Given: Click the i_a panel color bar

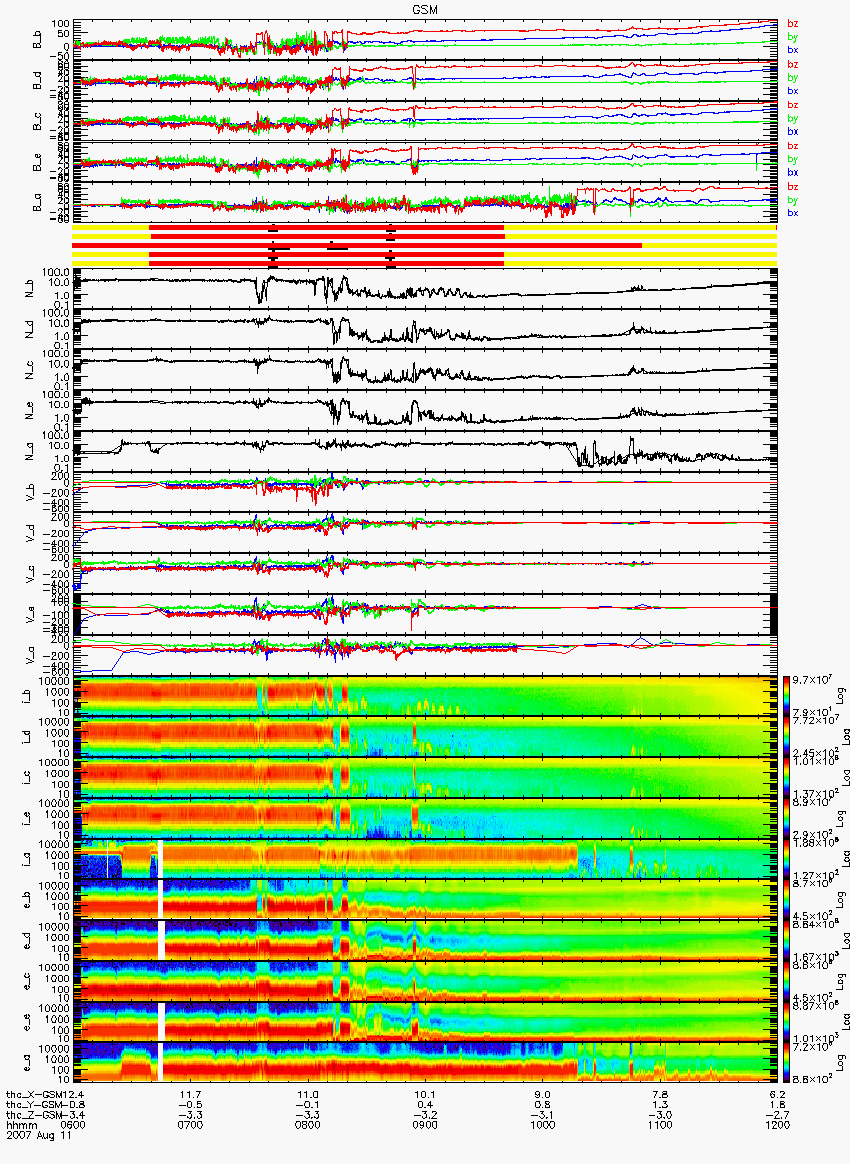Looking at the screenshot, I should click(786, 859).
